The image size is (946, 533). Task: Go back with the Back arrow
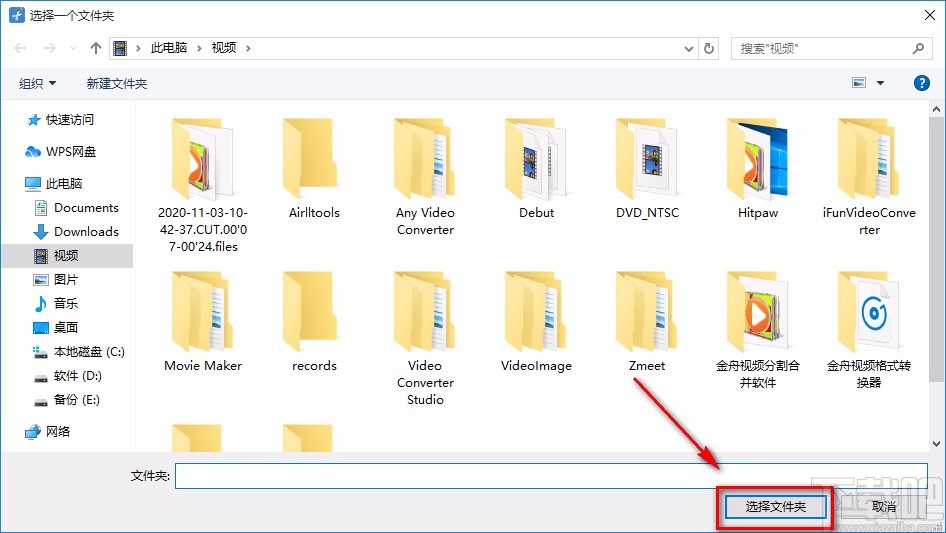point(20,48)
